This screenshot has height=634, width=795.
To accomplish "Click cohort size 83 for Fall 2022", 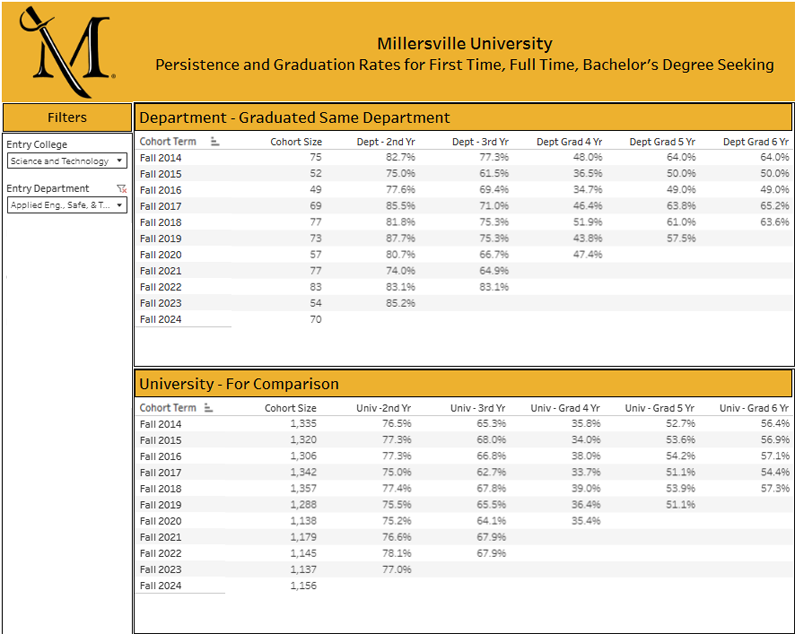I will [x=315, y=287].
